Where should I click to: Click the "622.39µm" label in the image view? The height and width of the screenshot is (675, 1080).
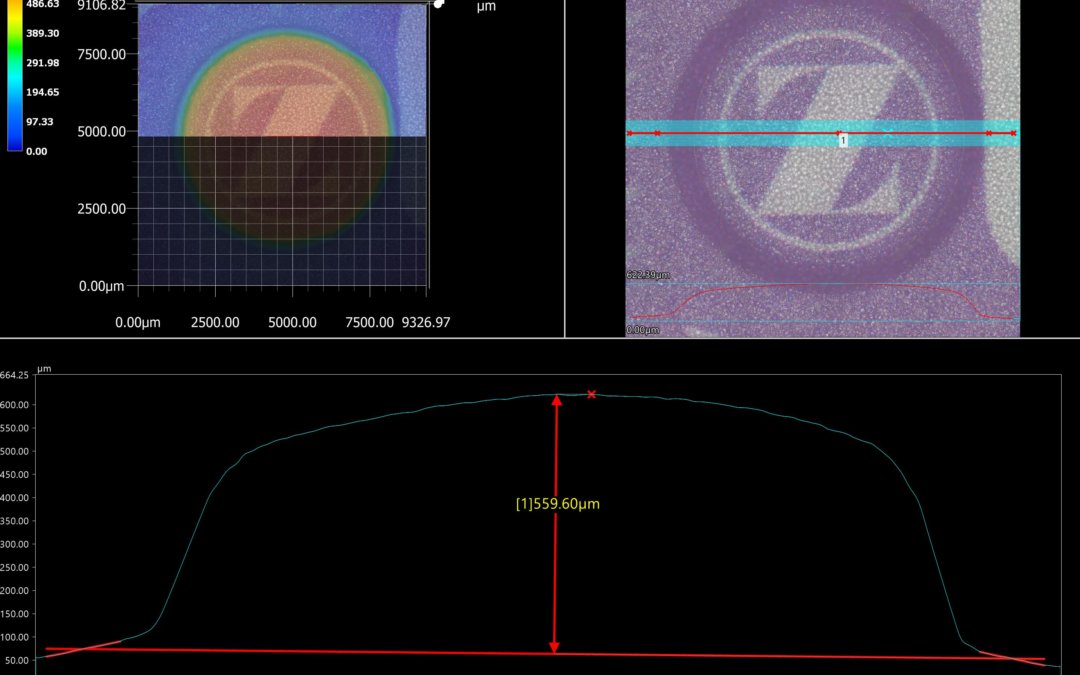pos(648,275)
